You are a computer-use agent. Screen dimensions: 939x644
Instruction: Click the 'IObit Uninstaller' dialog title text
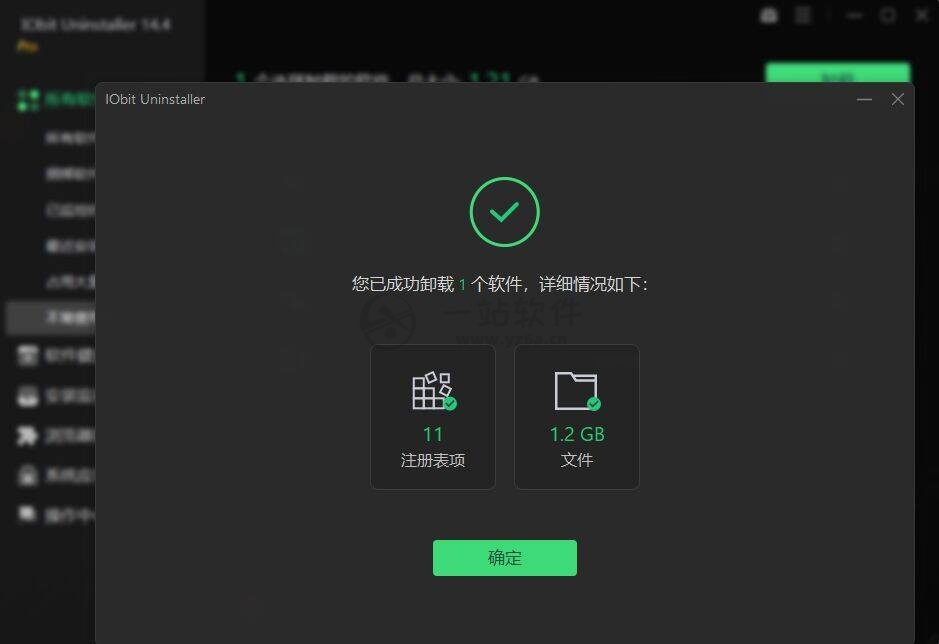155,99
